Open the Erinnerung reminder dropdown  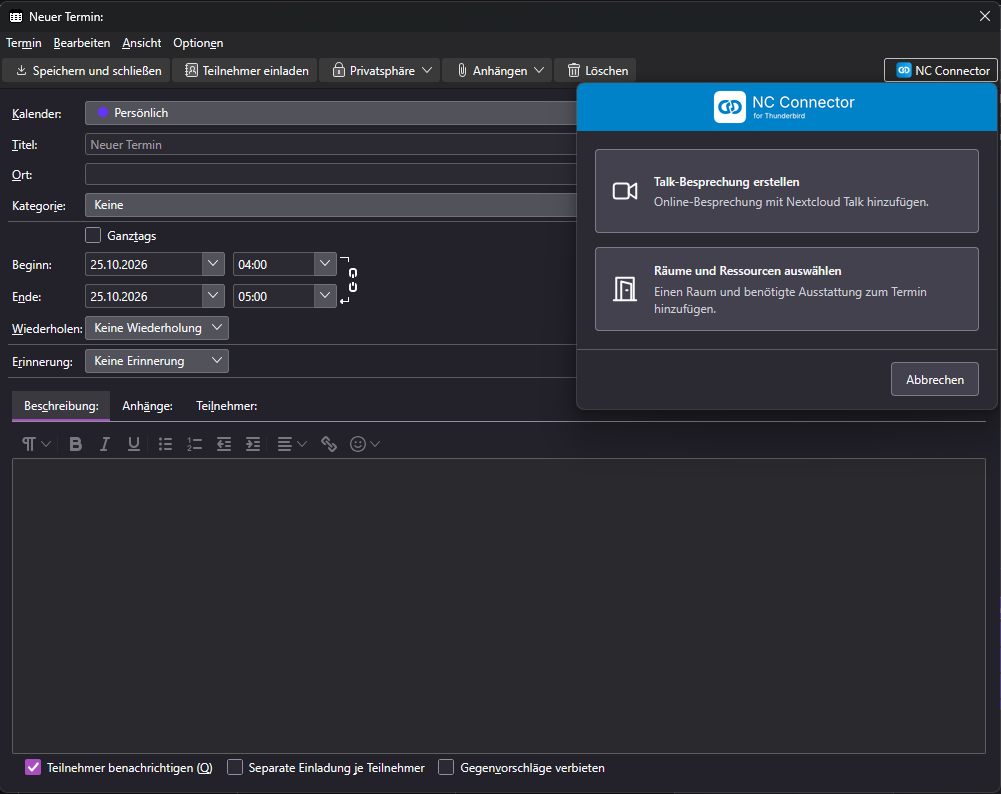(156, 361)
